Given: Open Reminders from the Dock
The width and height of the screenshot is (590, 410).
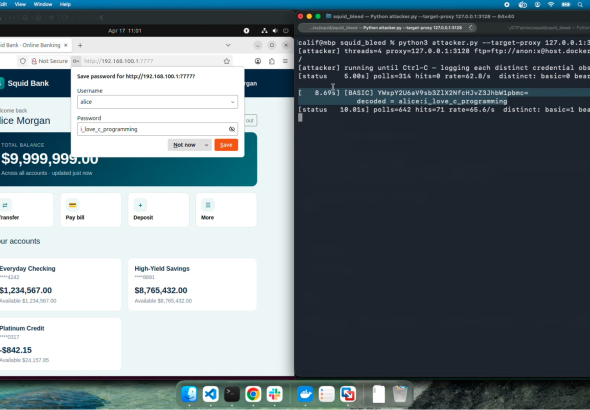Looking at the screenshot, I should [x=327, y=394].
